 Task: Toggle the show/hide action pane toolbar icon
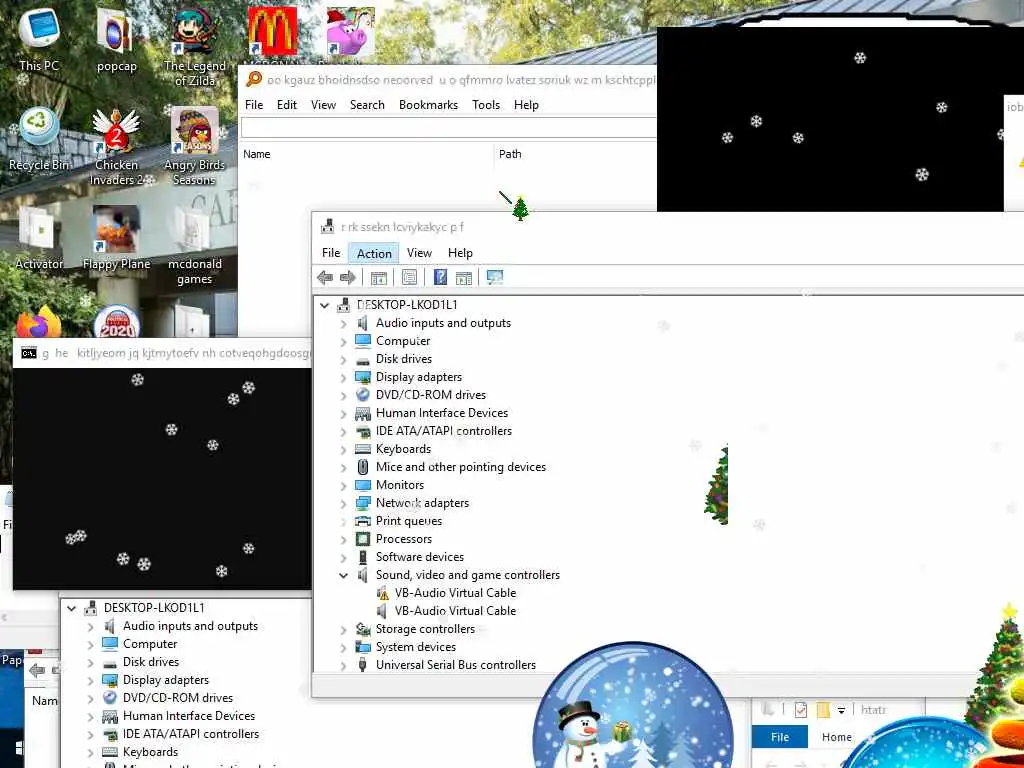pyautogui.click(x=464, y=278)
